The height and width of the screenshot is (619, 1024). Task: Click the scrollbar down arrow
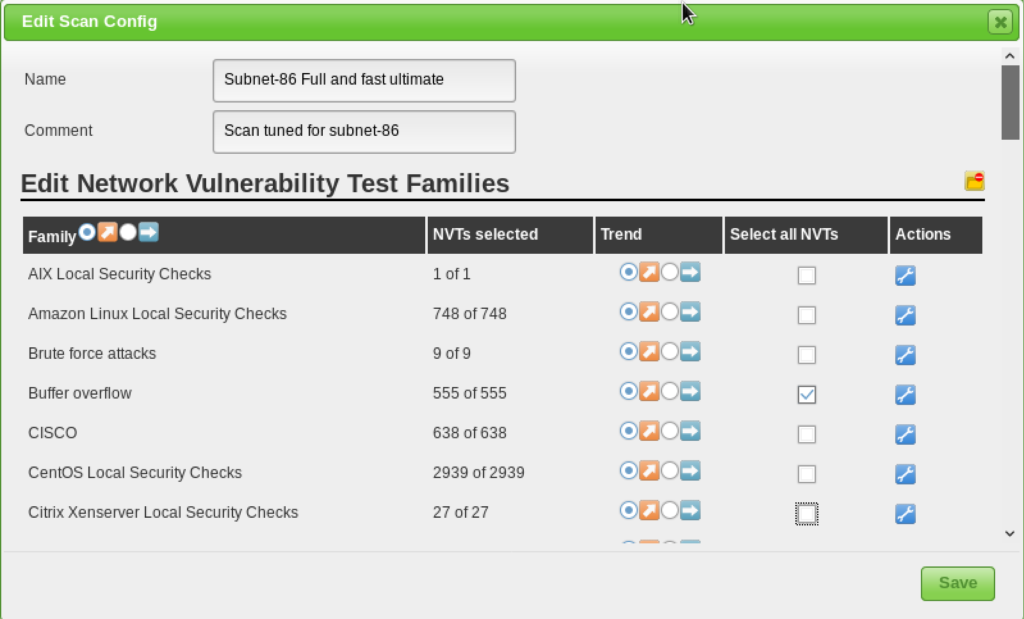point(1009,534)
